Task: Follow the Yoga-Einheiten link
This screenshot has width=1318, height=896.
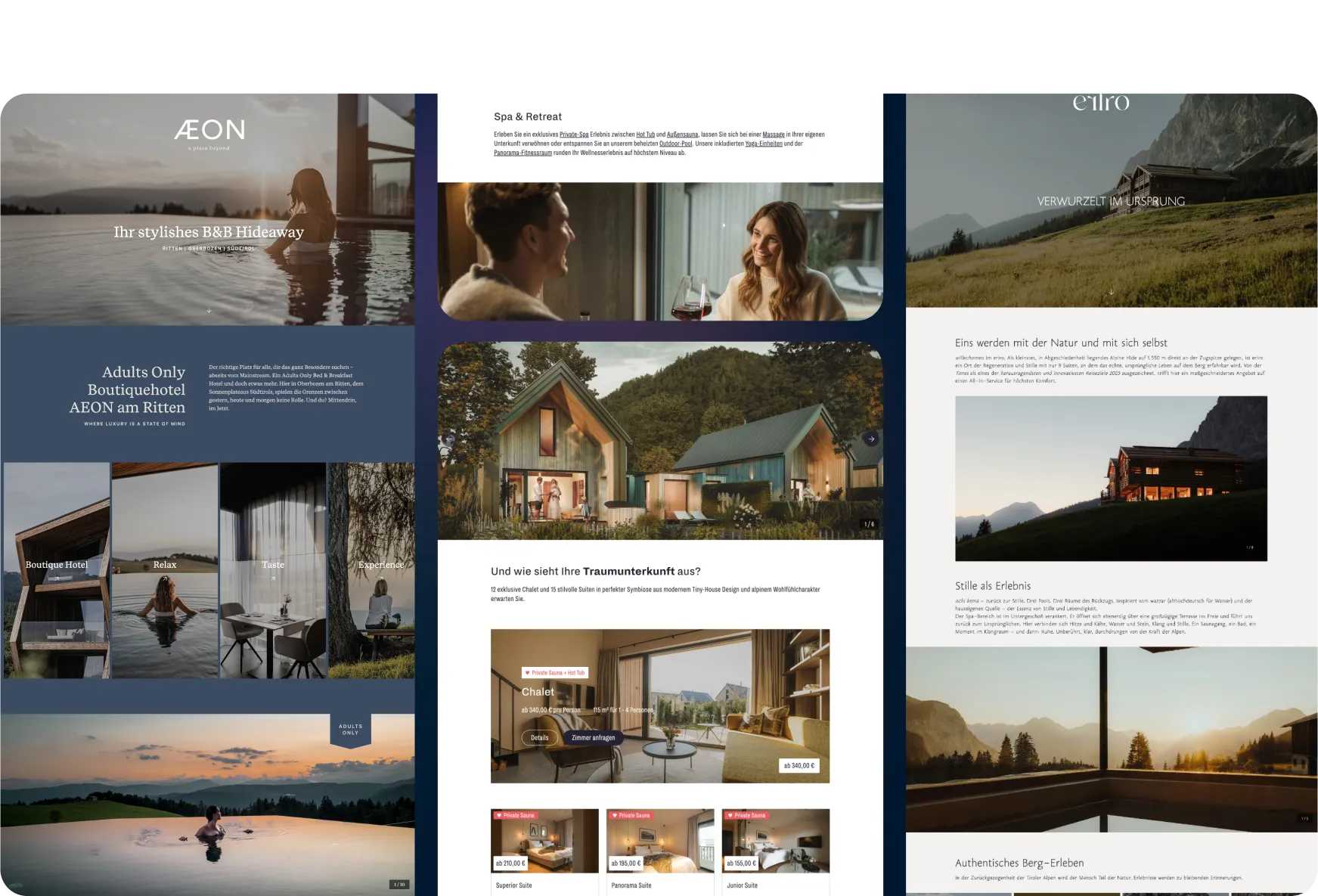Action: pos(764,144)
